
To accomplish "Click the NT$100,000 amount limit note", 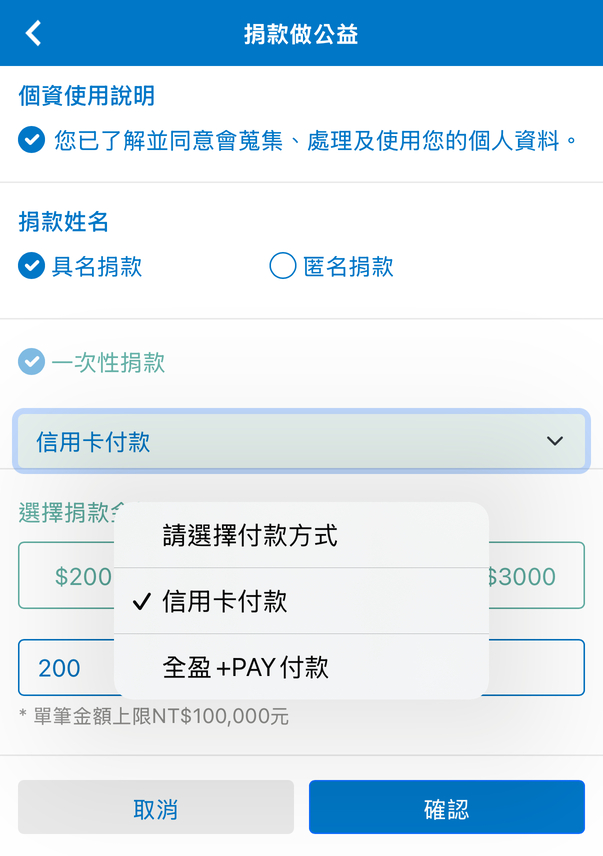I will pyautogui.click(x=154, y=717).
